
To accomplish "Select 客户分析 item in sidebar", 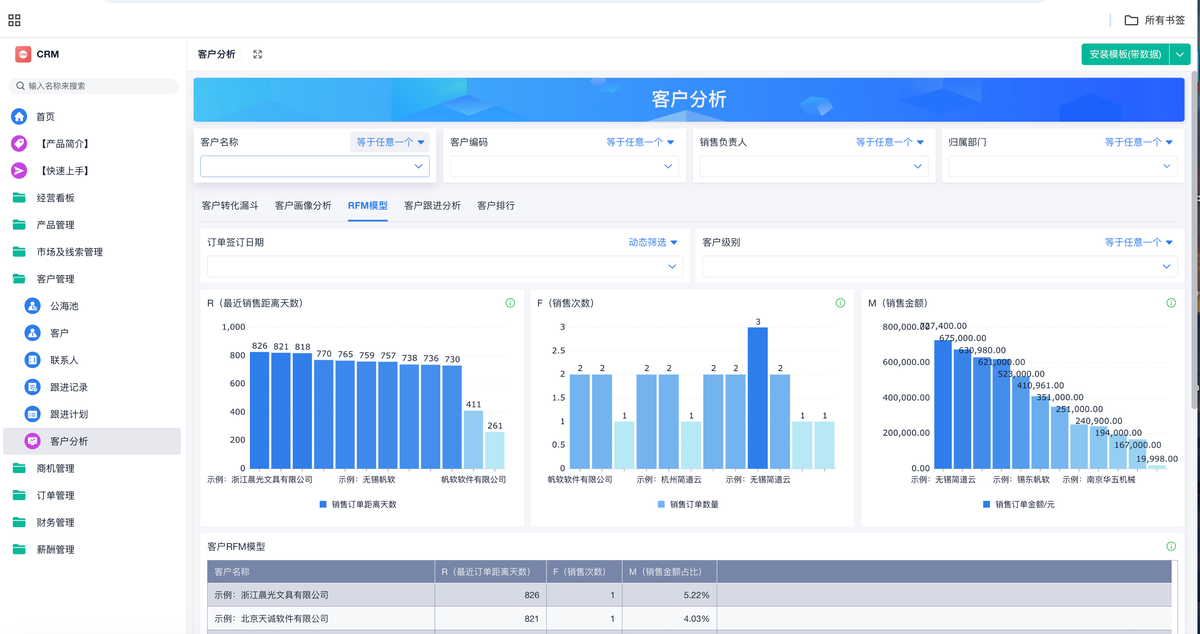I will pyautogui.click(x=94, y=441).
